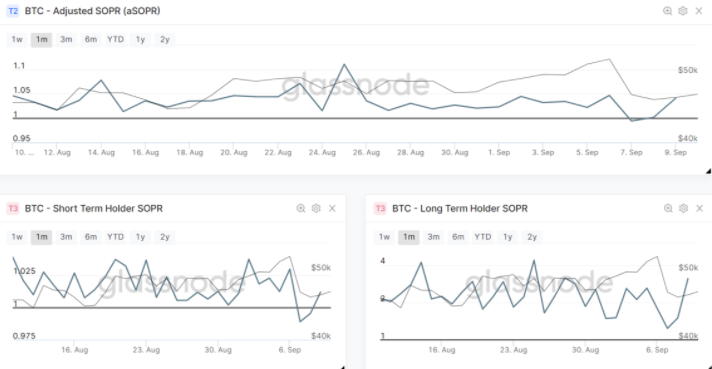Close the Adjusted SOPR chart panel
712x369 pixels.
699,11
